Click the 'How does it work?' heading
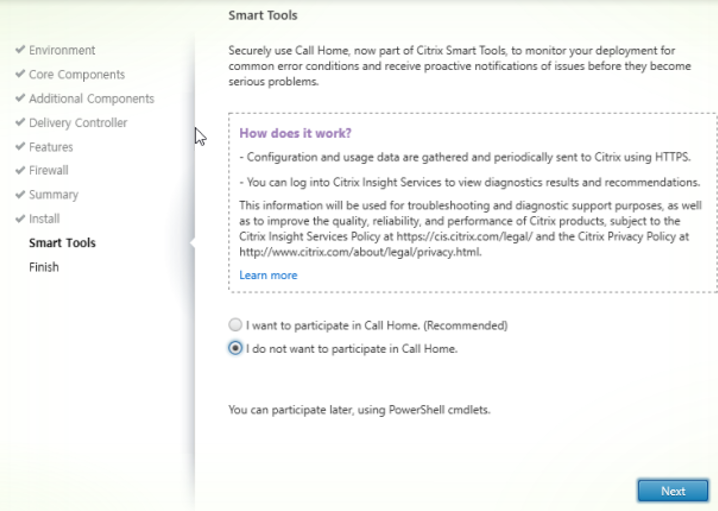This screenshot has height=511, width=718. (x=295, y=133)
